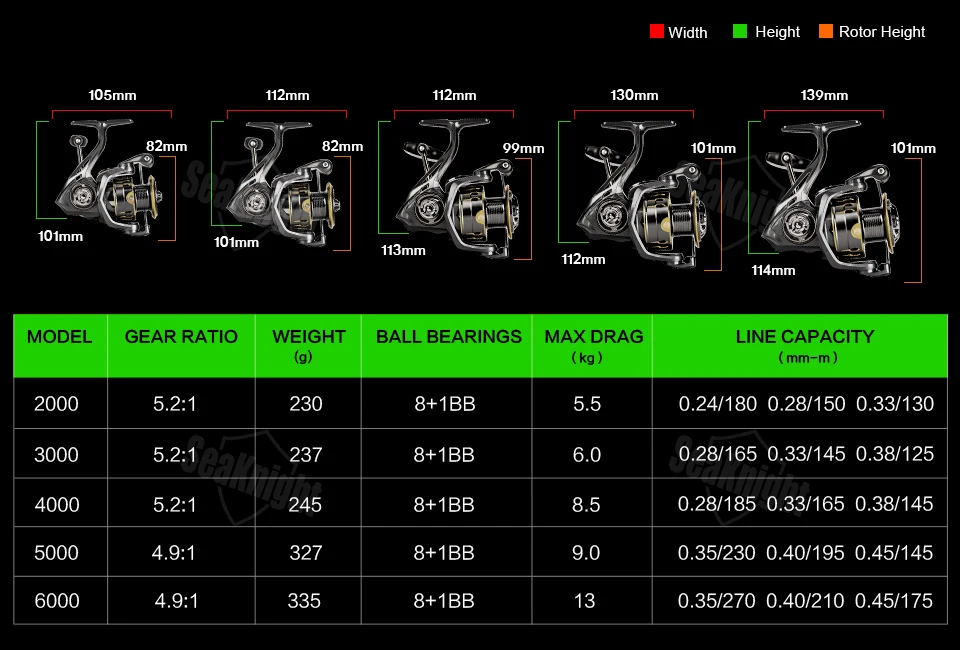960x650 pixels.
Task: Click the weight value 245
Action: (305, 505)
